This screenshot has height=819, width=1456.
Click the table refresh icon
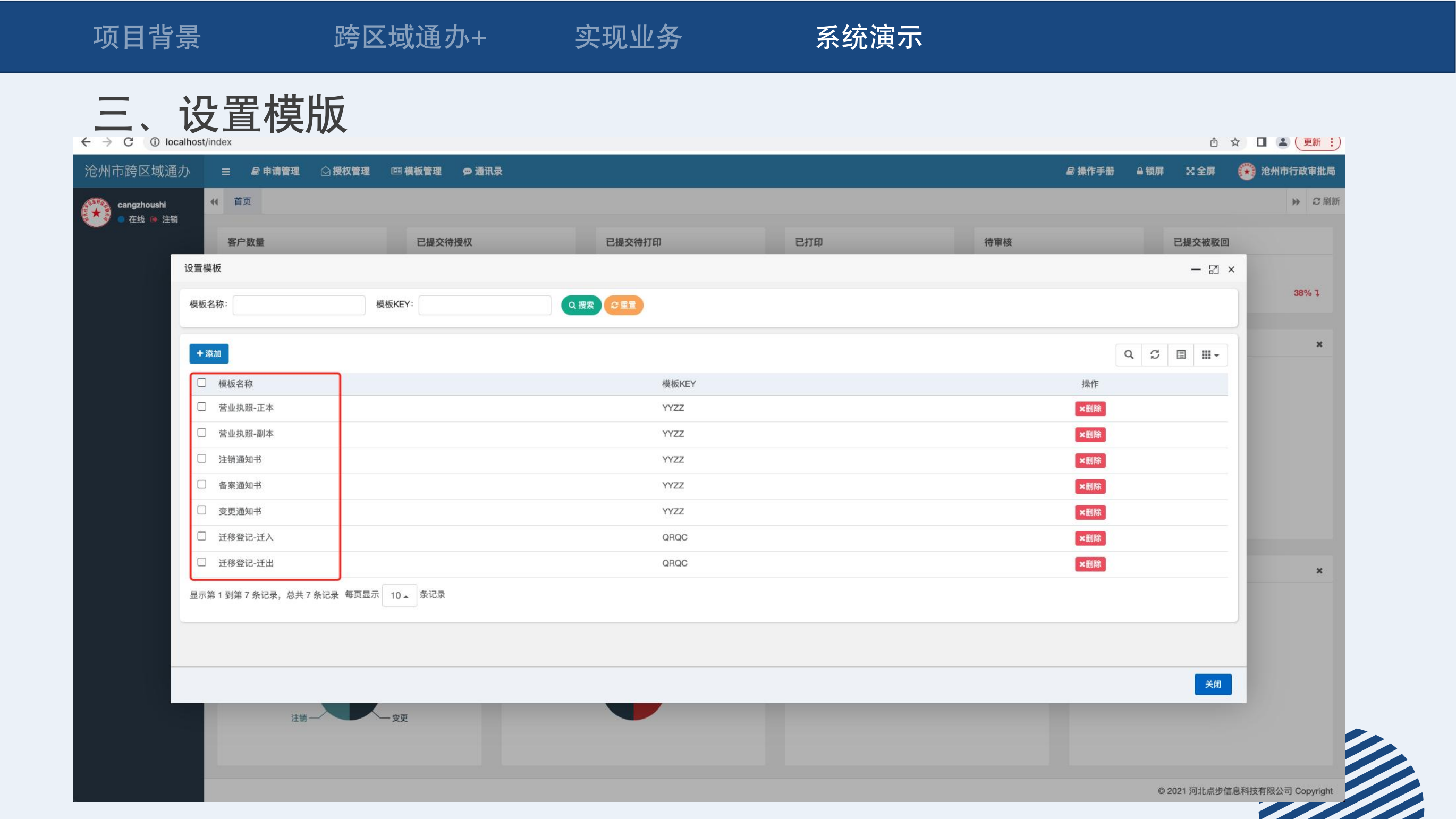point(1155,354)
